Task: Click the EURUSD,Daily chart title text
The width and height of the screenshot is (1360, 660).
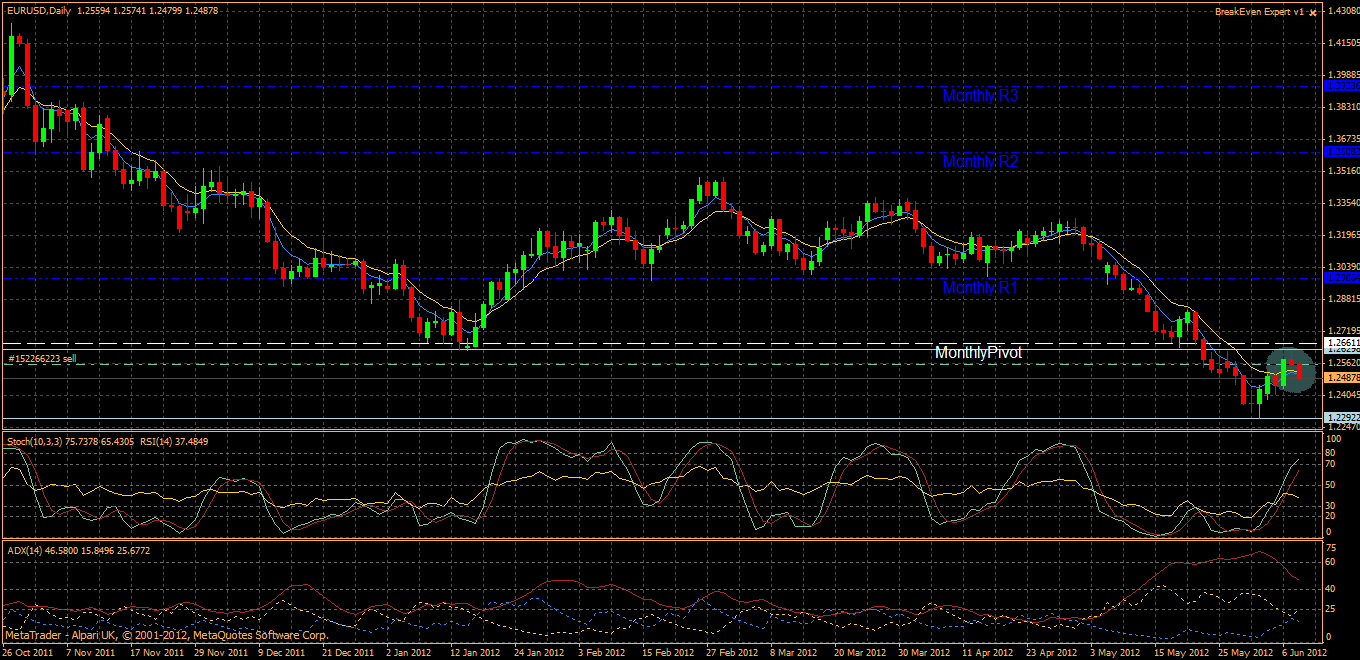Action: point(38,10)
